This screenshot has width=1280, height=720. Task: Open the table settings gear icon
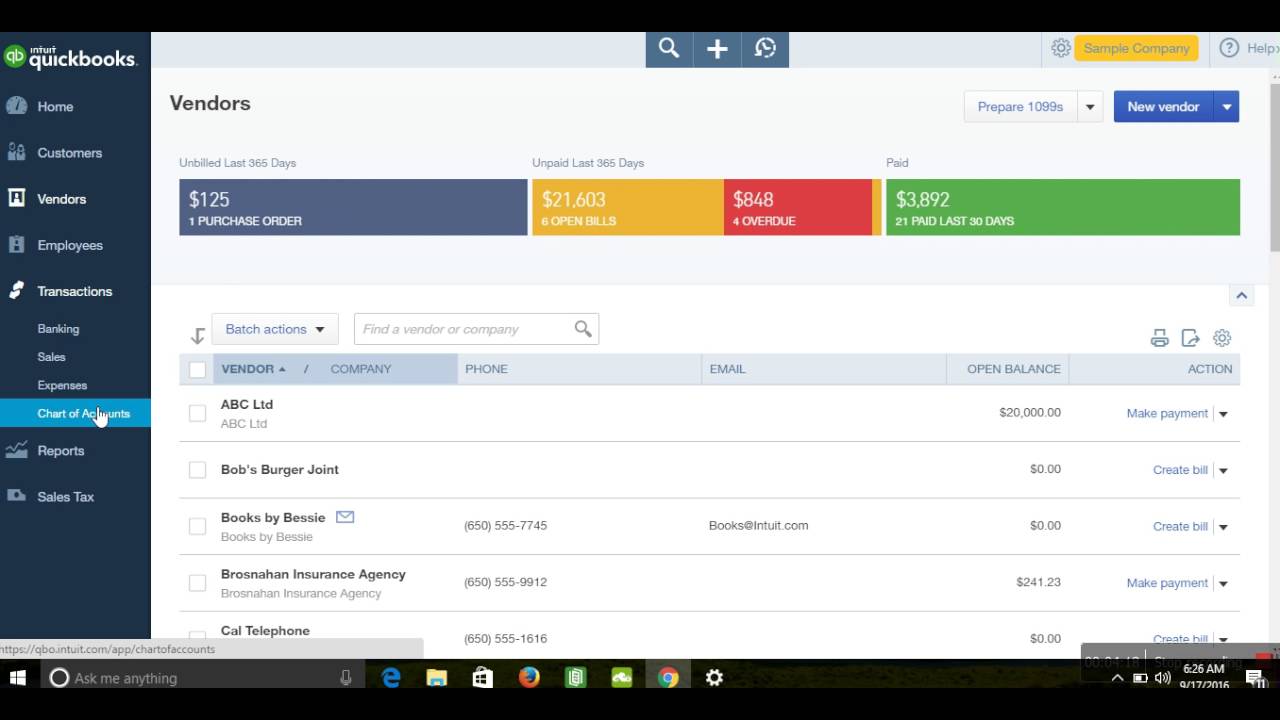pos(1222,338)
